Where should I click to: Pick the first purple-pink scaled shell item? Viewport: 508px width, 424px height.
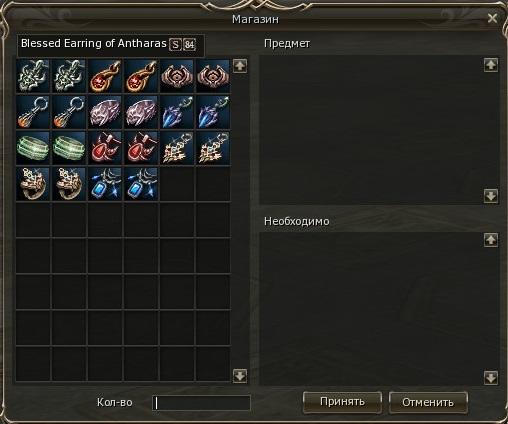click(x=105, y=112)
